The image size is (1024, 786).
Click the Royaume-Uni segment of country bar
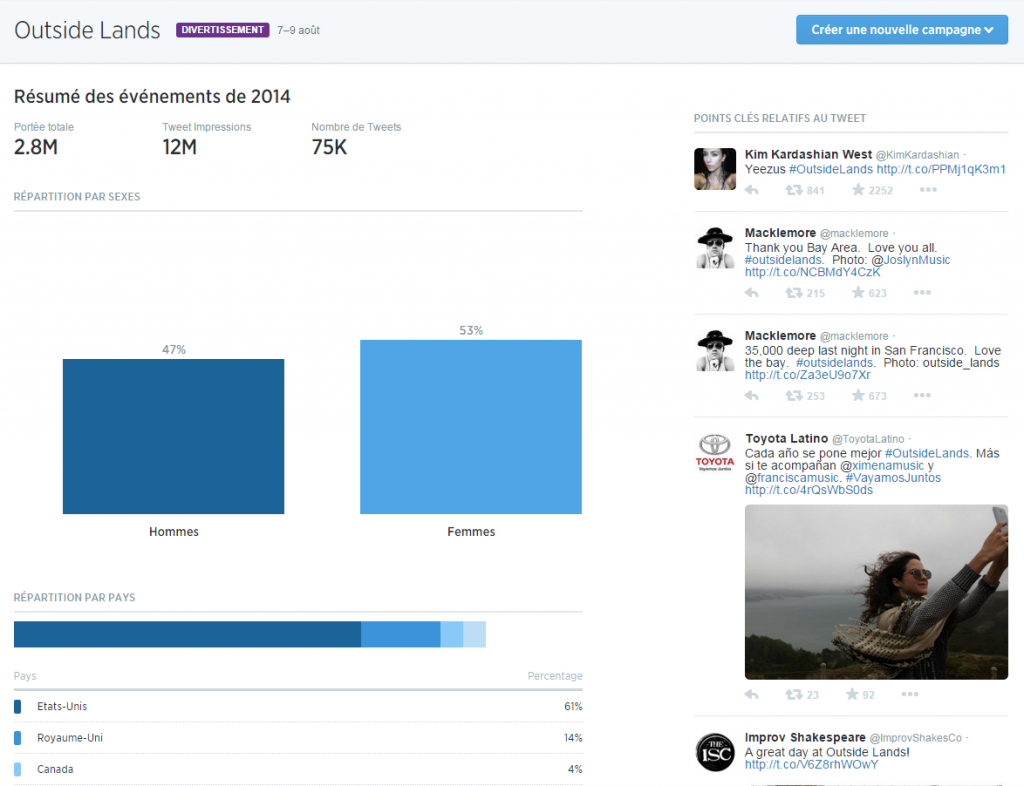[401, 635]
